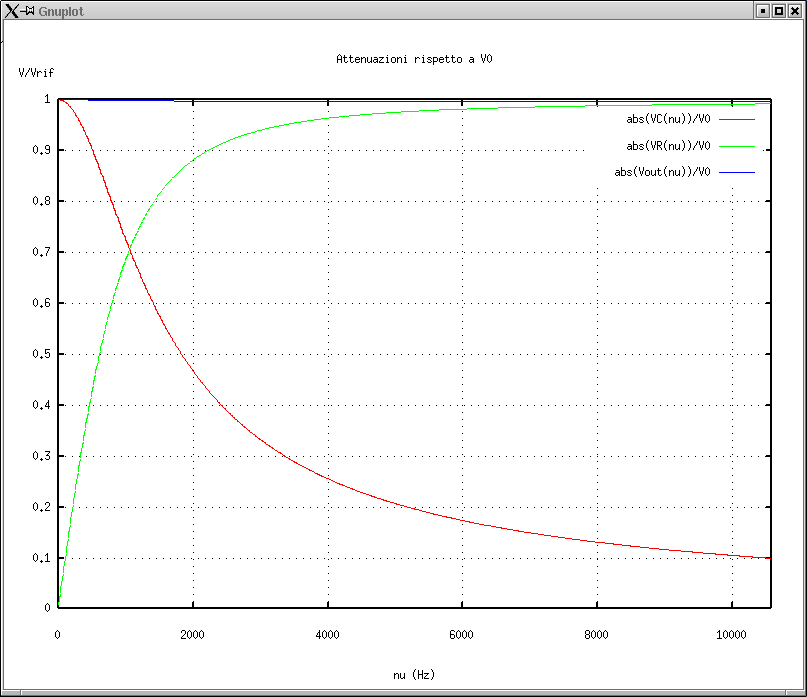
Task: Click the abs(Vout(nu))/V0 legend label
Action: (x=662, y=172)
